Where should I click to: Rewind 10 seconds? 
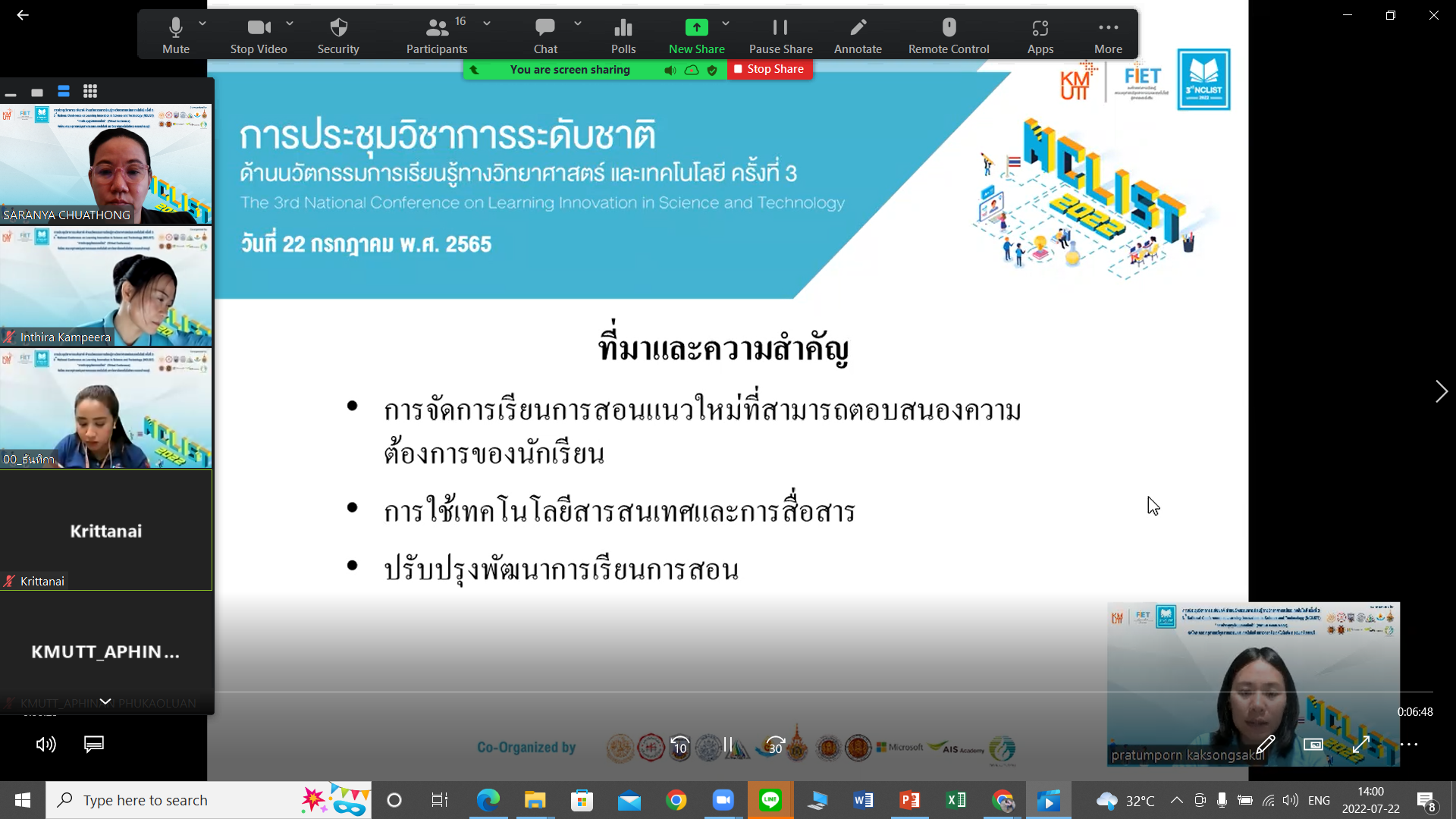point(680,746)
